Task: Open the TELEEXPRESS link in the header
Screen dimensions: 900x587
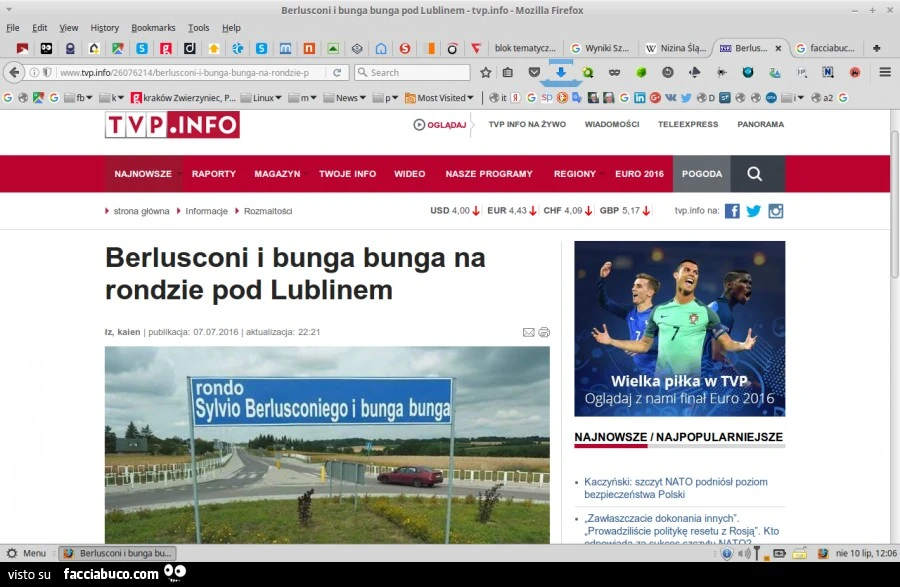Action: (688, 125)
